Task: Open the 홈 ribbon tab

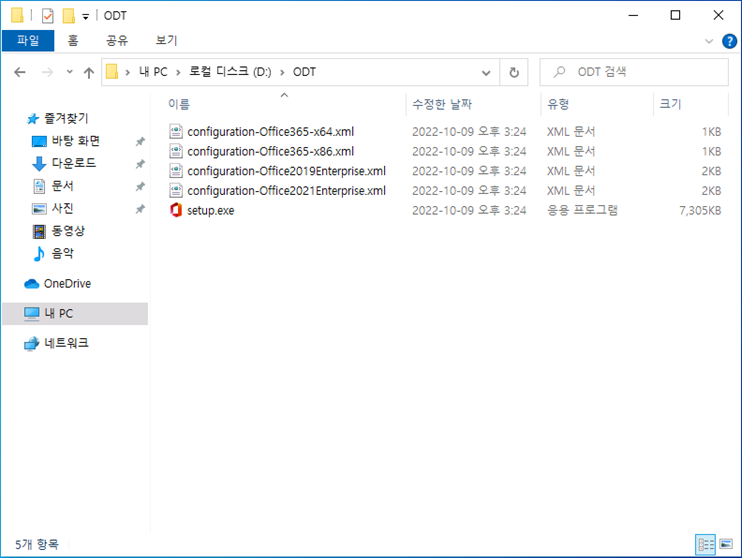Action: coord(73,40)
